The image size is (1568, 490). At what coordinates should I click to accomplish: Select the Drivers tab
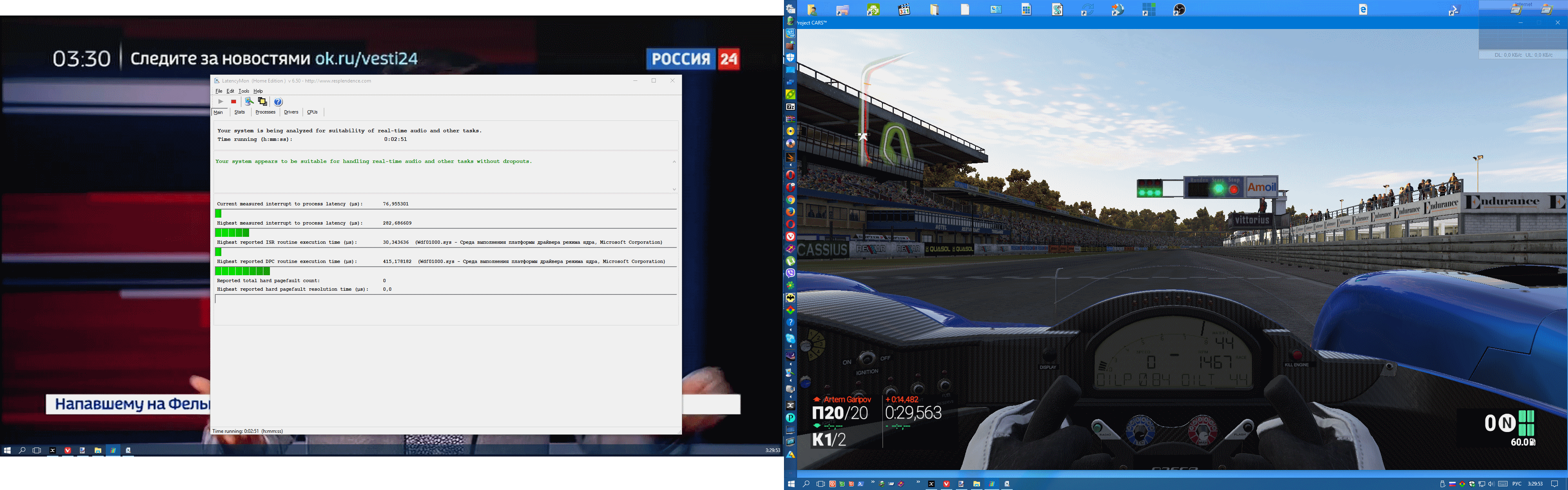291,112
